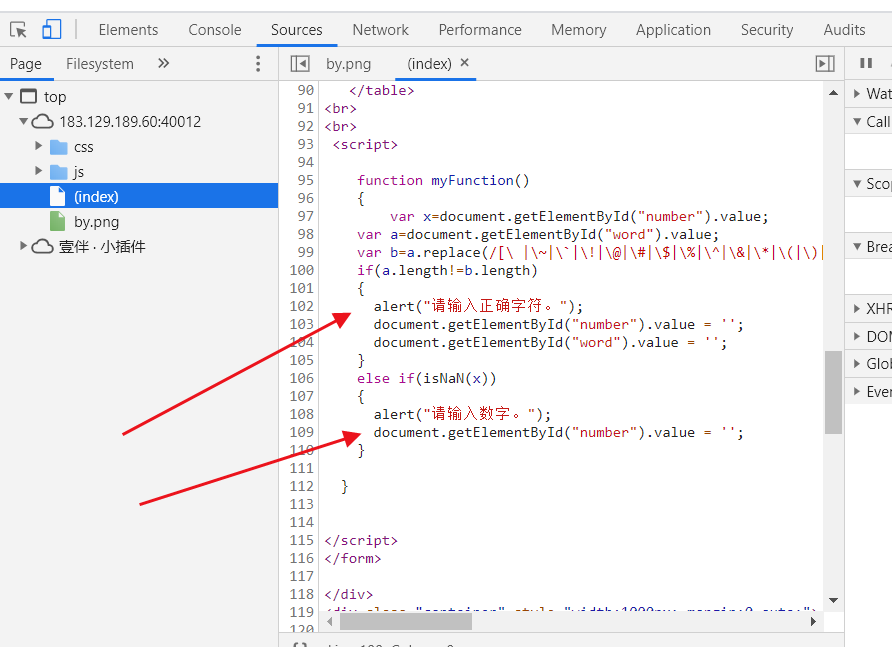Expand the Watch section
Viewport: 892px width, 647px height.
point(857,93)
